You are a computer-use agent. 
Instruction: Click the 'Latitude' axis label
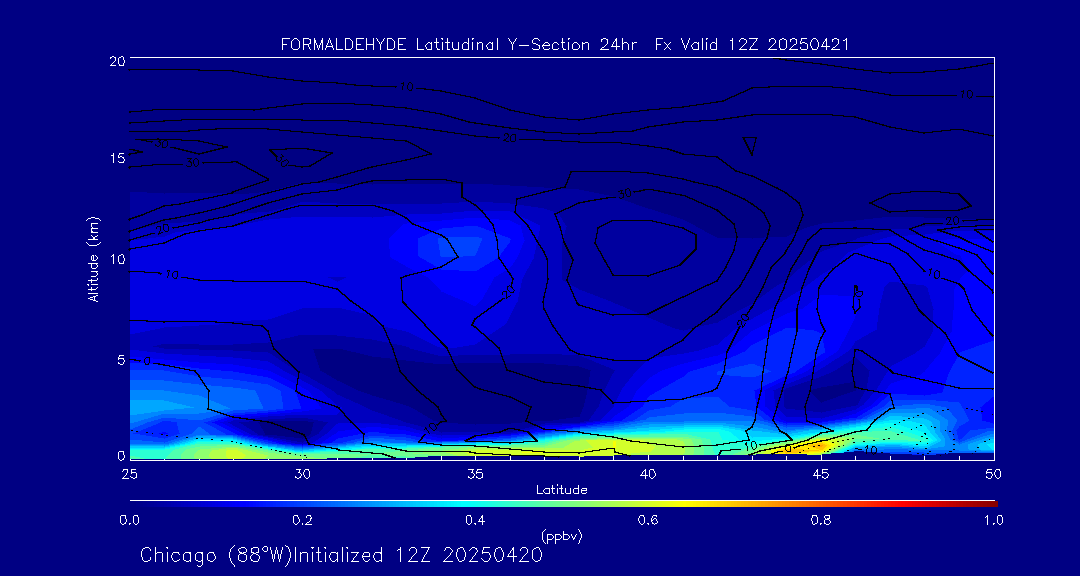point(562,490)
